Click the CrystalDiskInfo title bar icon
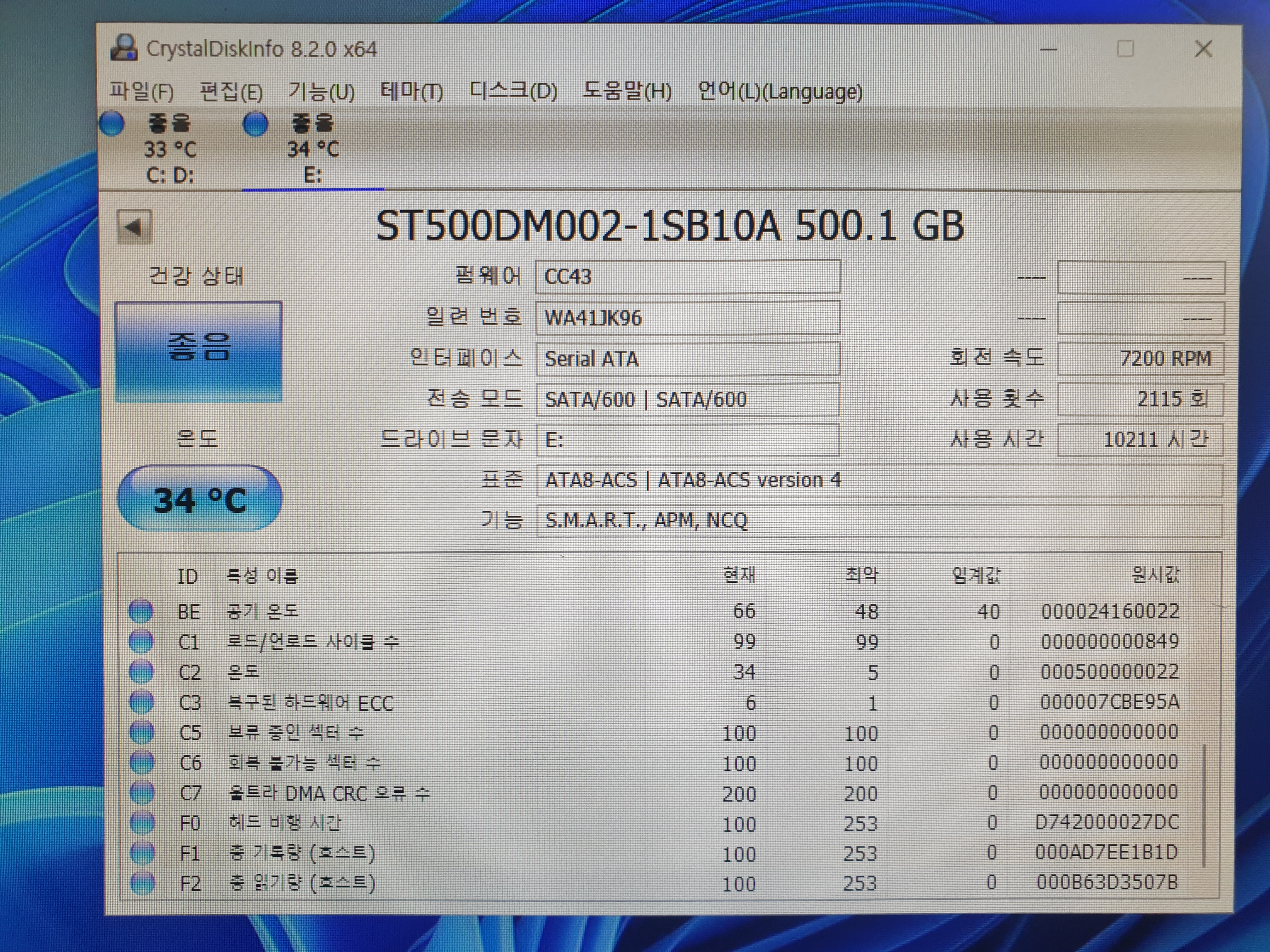Viewport: 1270px width, 952px height. [124, 48]
